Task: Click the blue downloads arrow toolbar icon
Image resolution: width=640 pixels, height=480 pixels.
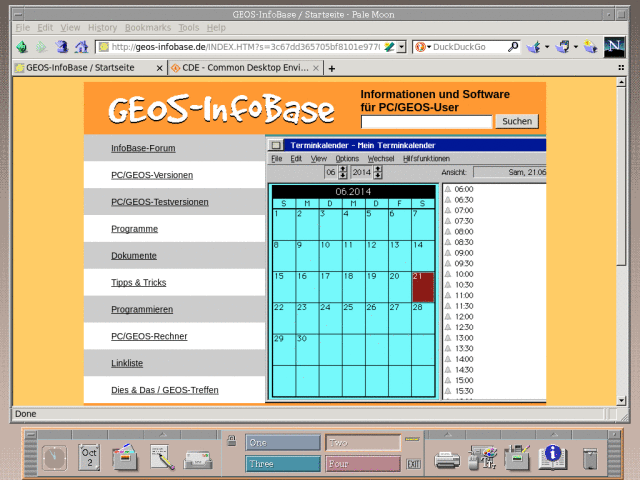Action: click(x=534, y=47)
